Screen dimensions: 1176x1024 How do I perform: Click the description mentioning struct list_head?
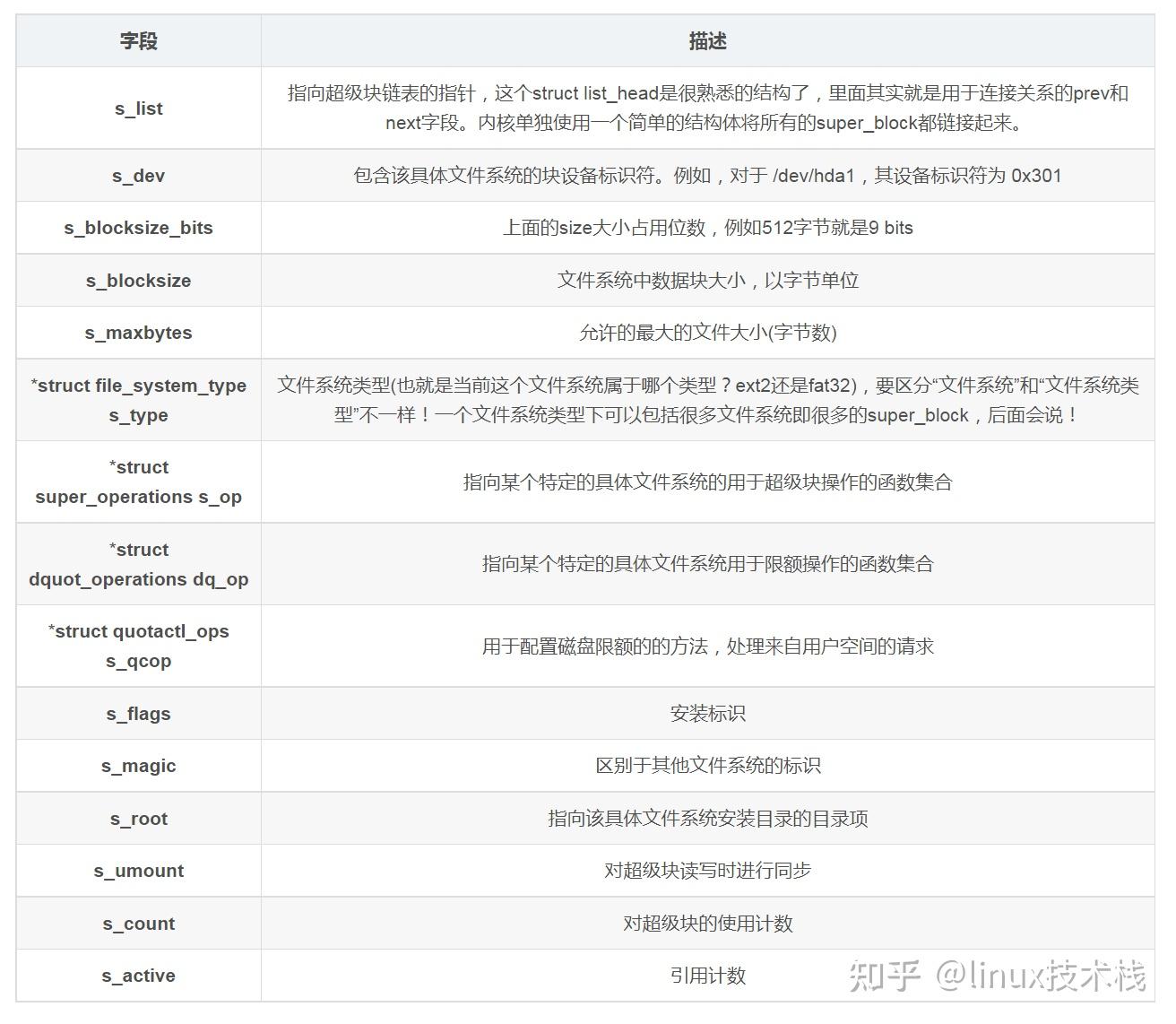pos(708,108)
